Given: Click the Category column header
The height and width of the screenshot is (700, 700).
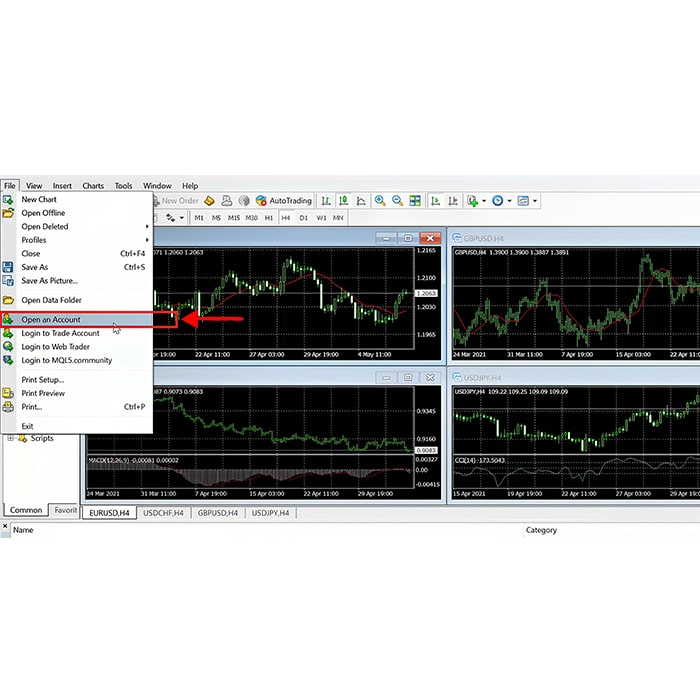Looking at the screenshot, I should [541, 530].
